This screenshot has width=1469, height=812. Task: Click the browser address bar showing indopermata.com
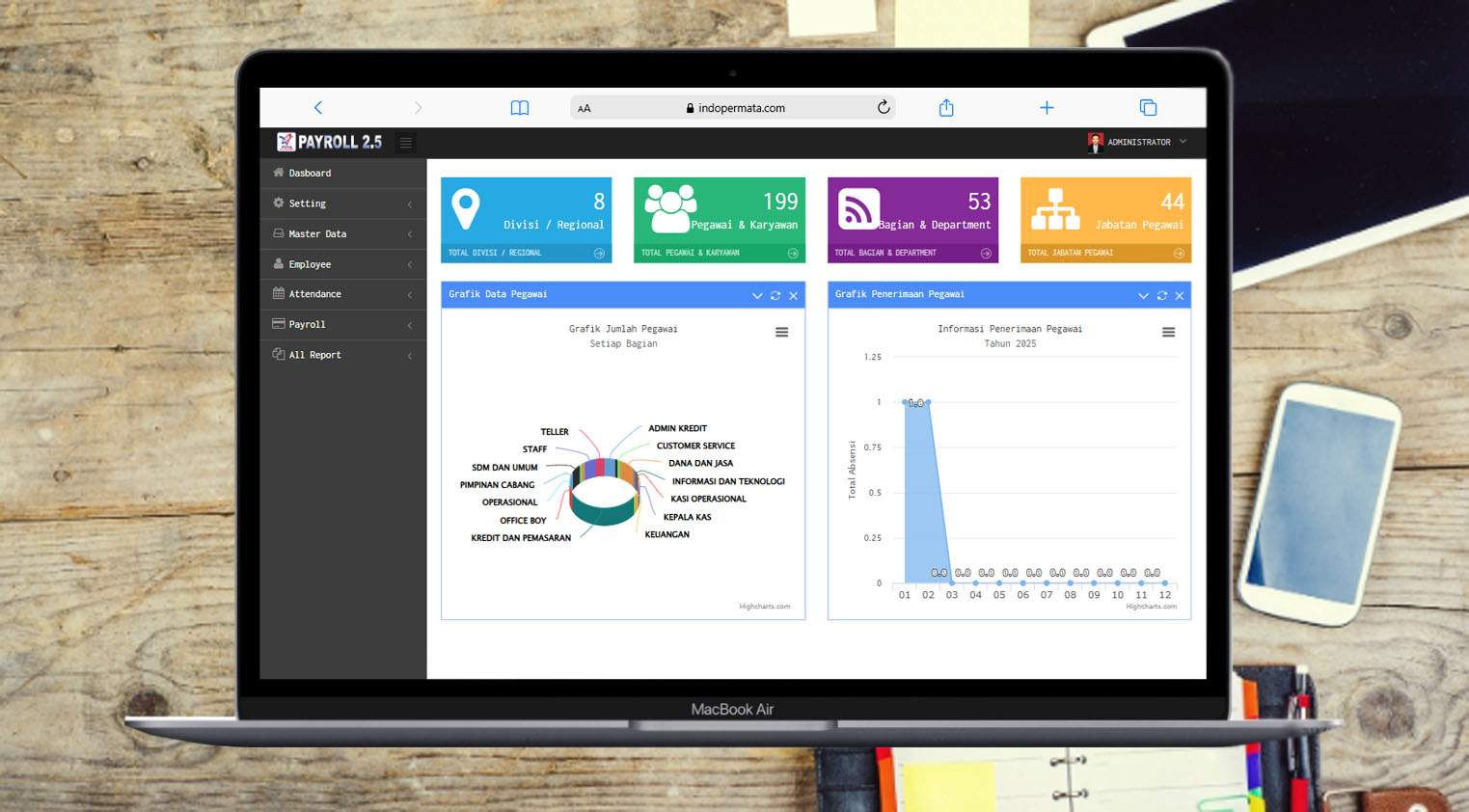[x=733, y=108]
